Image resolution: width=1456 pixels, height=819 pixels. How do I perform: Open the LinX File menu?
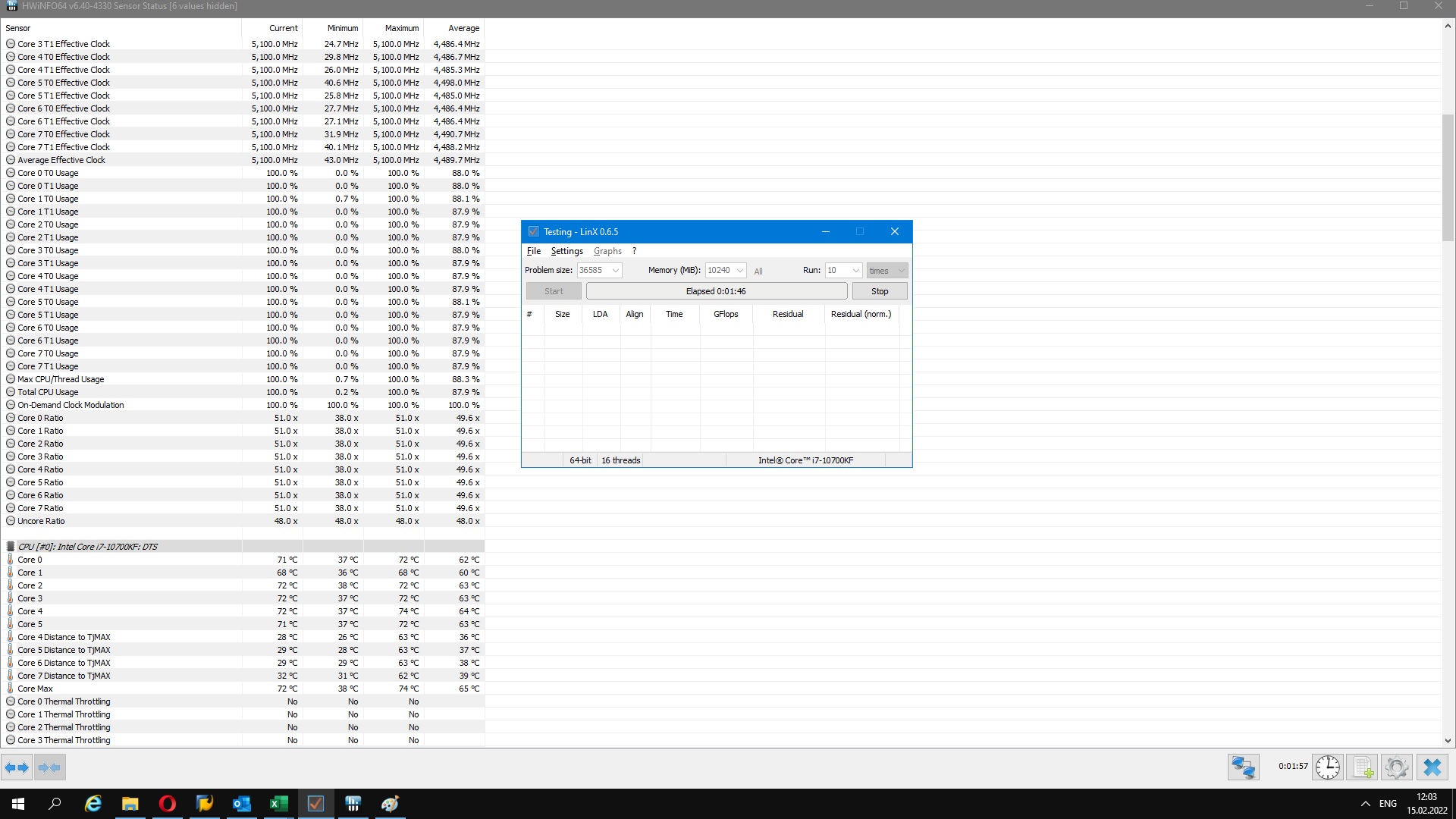click(x=533, y=251)
